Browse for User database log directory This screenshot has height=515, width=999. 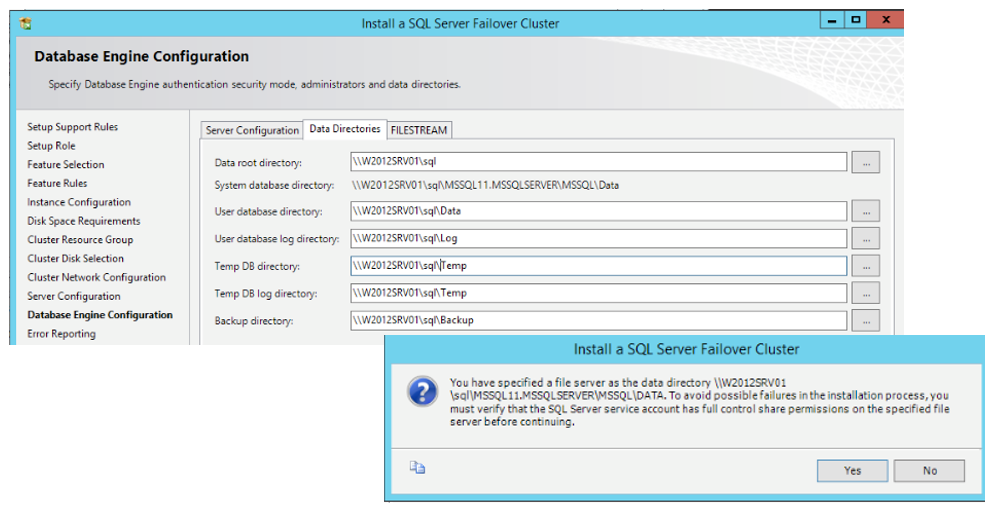[x=866, y=238]
